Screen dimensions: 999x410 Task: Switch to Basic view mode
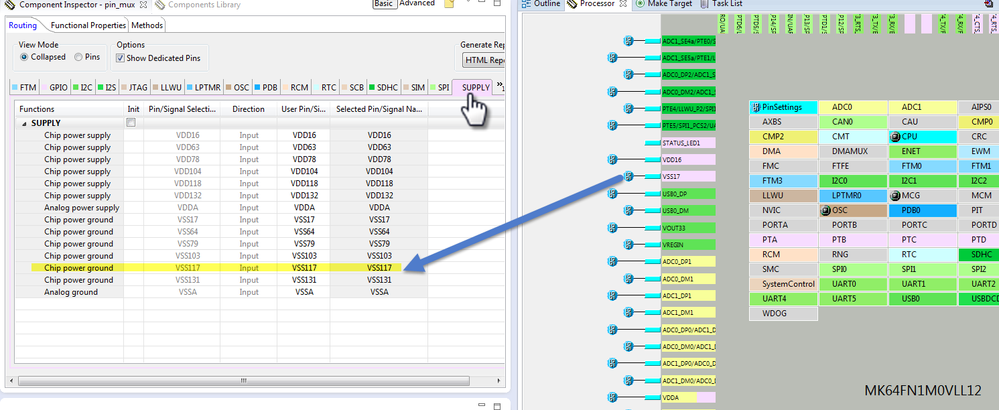coord(384,4)
